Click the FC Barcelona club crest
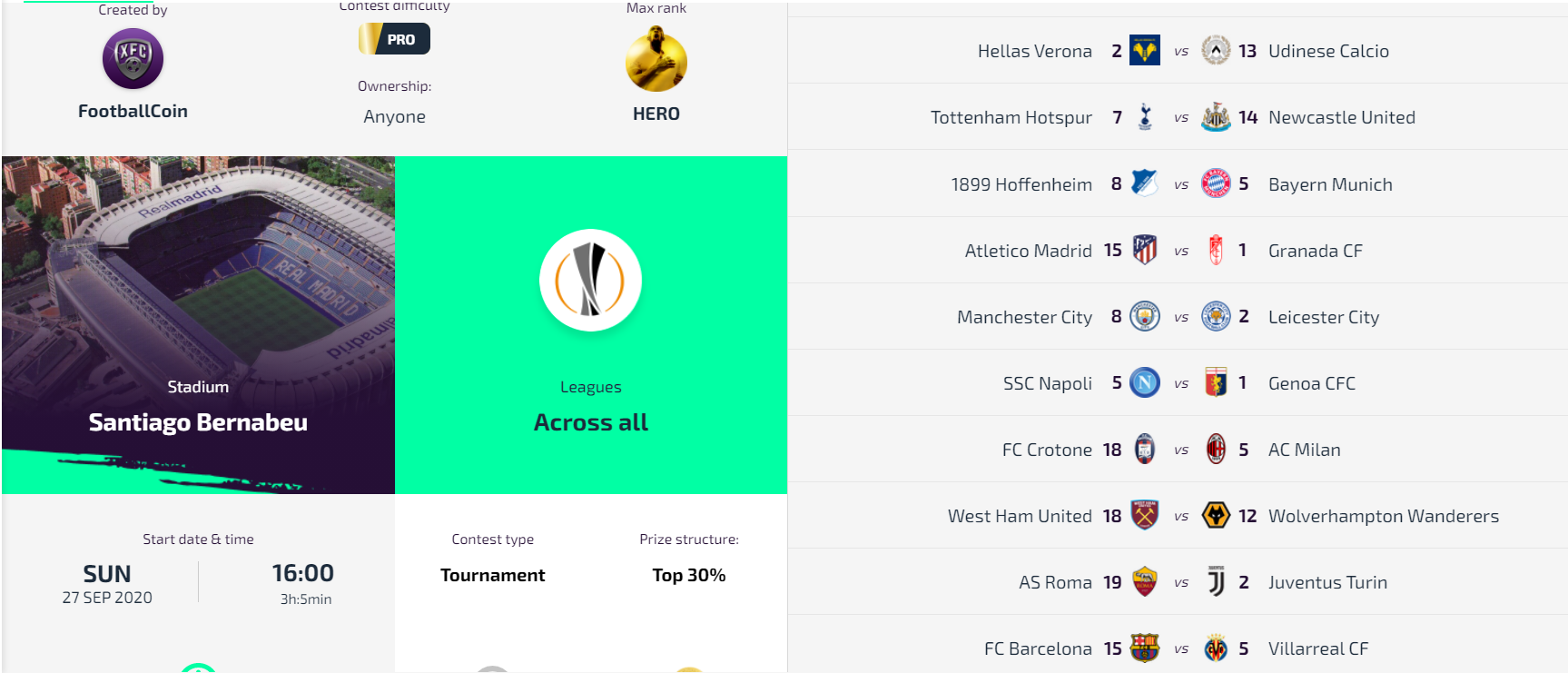This screenshot has height=673, width=1568. (x=1145, y=648)
